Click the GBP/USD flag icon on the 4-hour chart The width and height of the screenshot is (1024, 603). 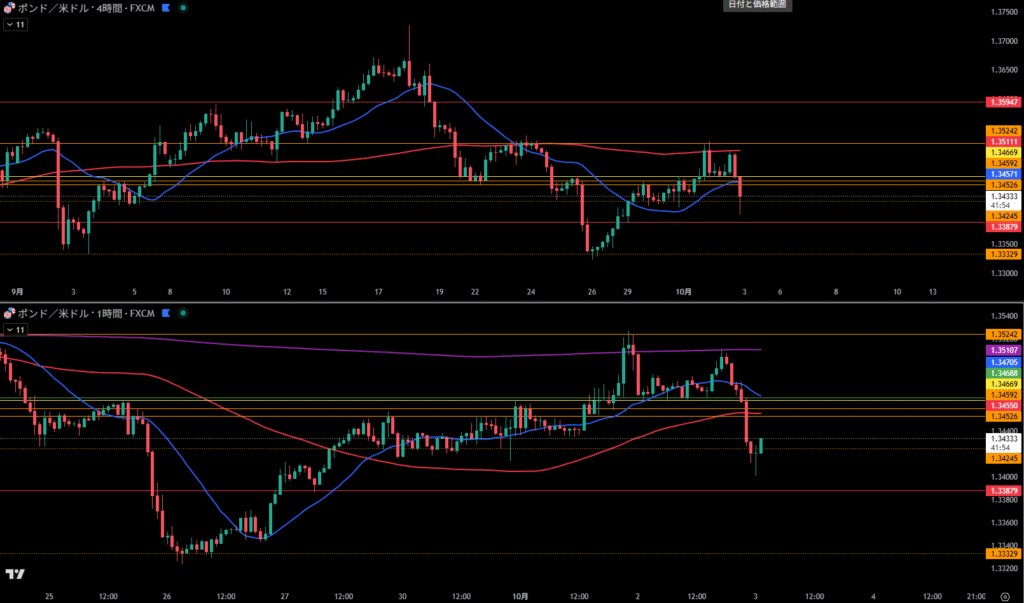click(x=9, y=7)
